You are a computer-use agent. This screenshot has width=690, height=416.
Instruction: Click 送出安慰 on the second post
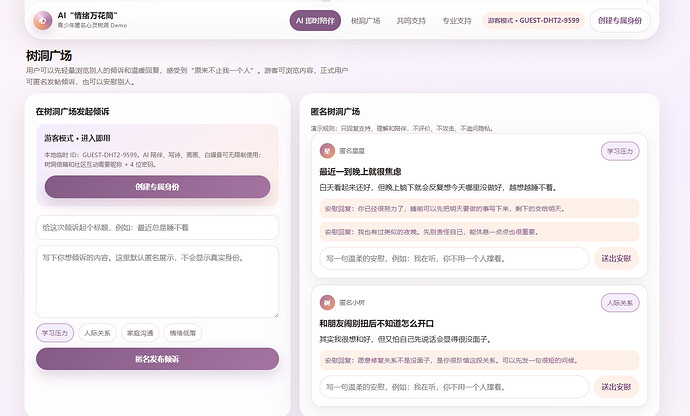click(616, 387)
